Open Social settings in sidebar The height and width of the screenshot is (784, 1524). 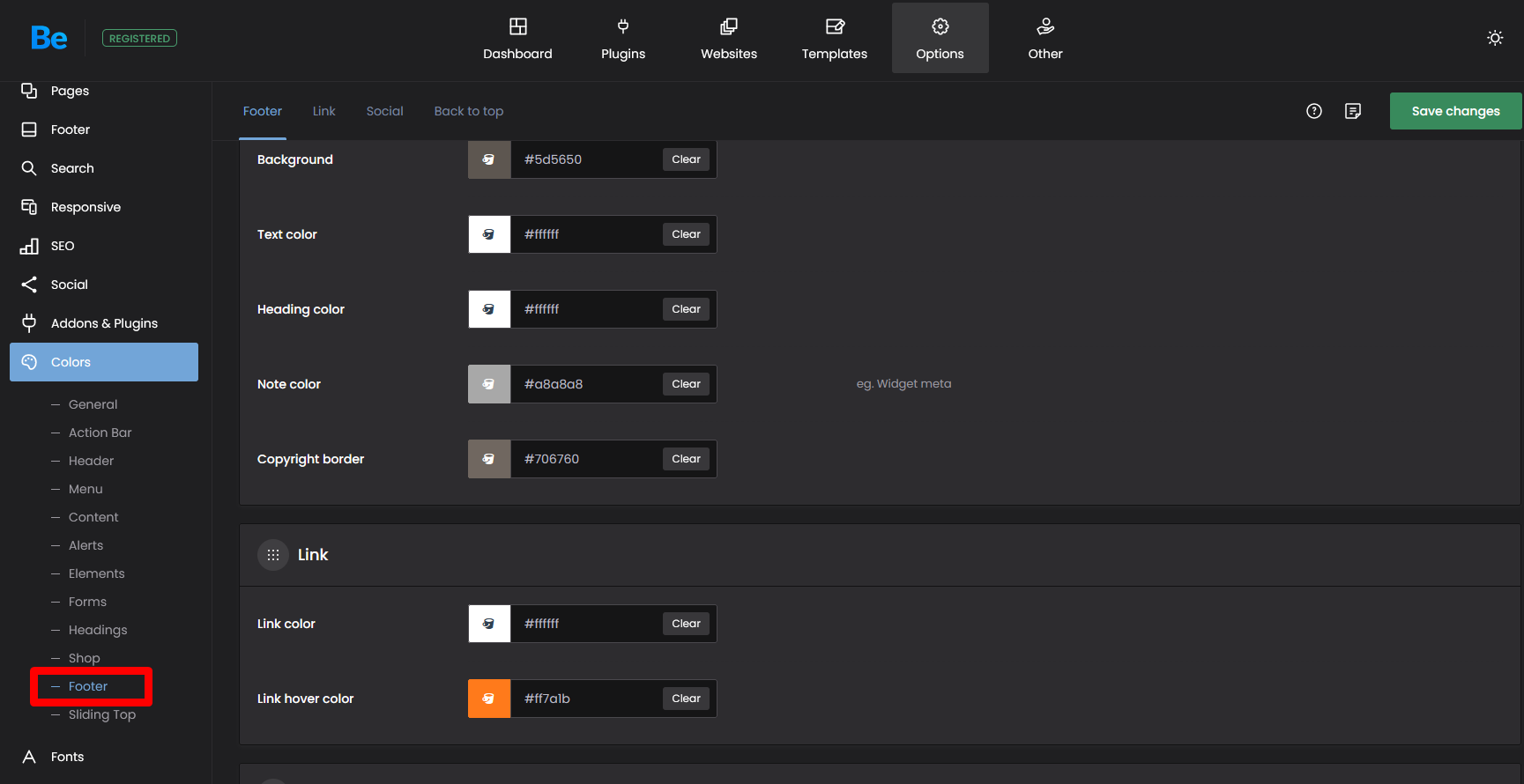104,285
